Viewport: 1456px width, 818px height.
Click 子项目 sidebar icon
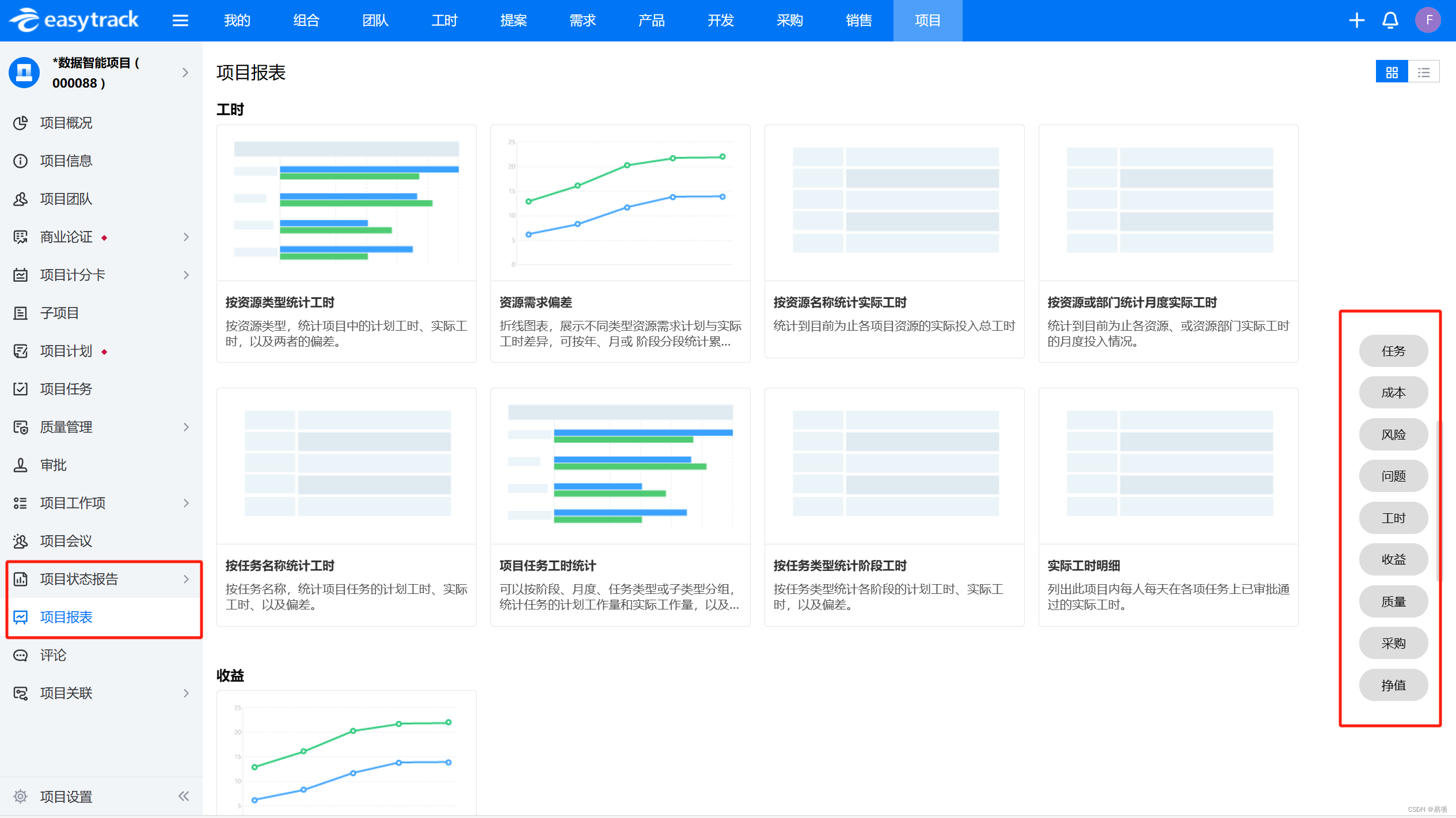tap(21, 313)
